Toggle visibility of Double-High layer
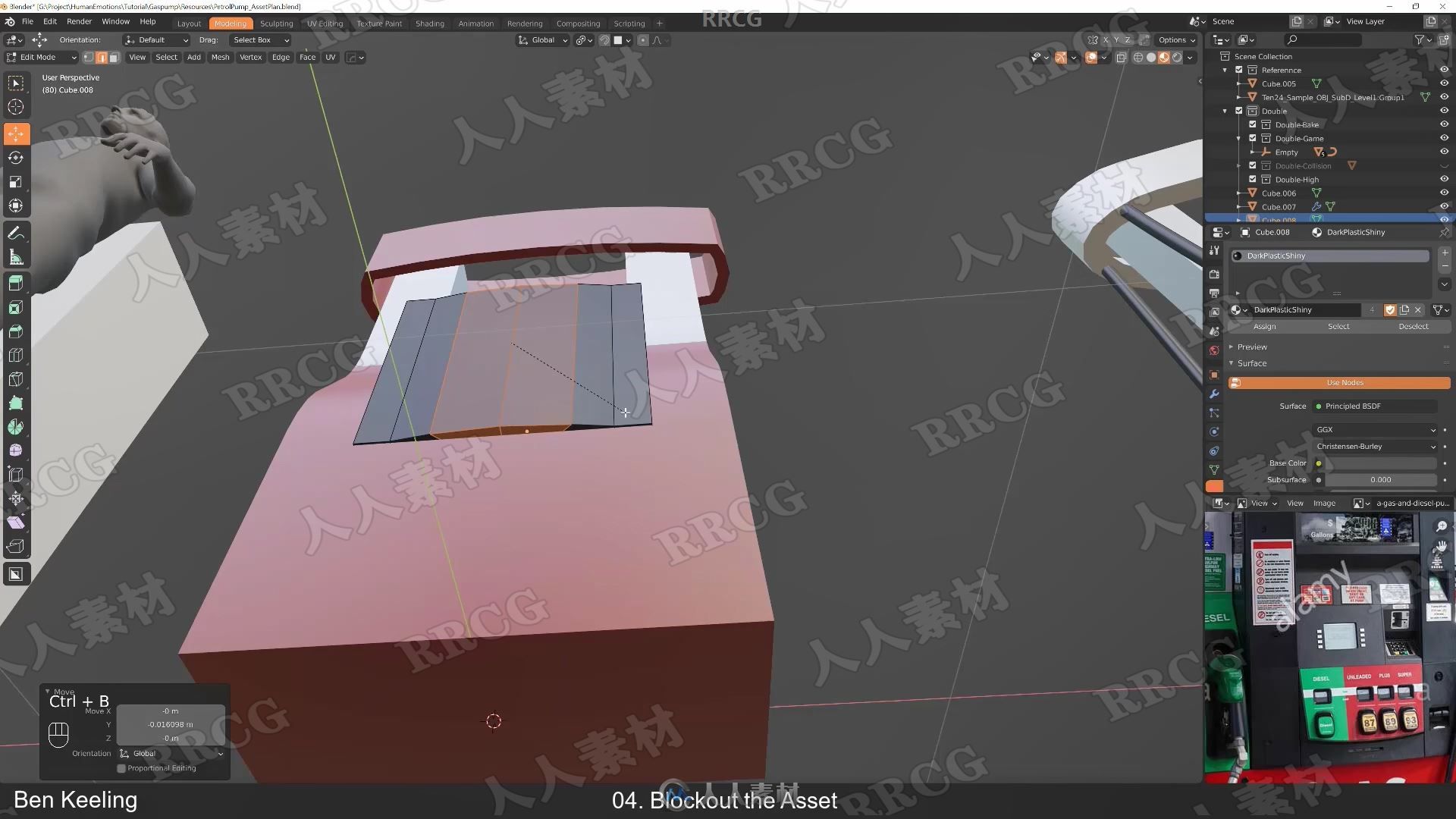The width and height of the screenshot is (1456, 819). tap(1442, 179)
